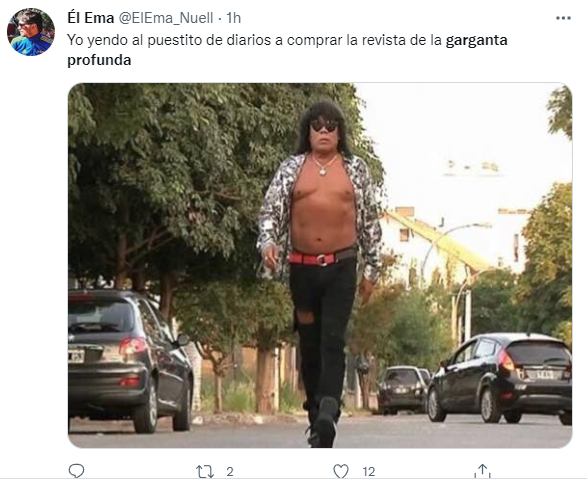This screenshot has width=587, height=484.
Task: Click the black hatchback at the photo's right
Action: 499,378
